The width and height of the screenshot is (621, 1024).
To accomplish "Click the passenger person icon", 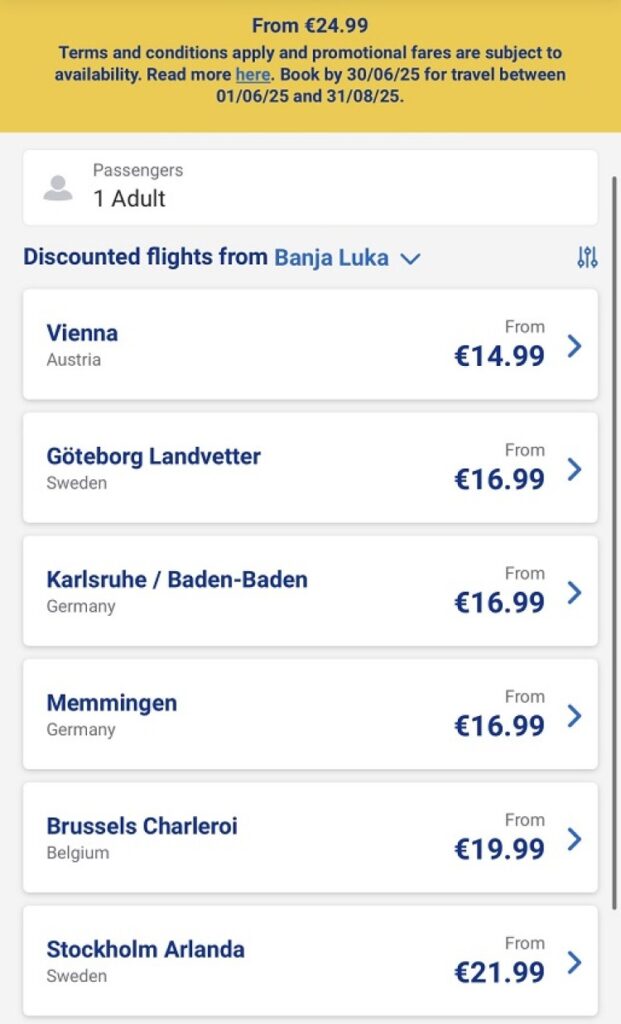I will point(58,188).
